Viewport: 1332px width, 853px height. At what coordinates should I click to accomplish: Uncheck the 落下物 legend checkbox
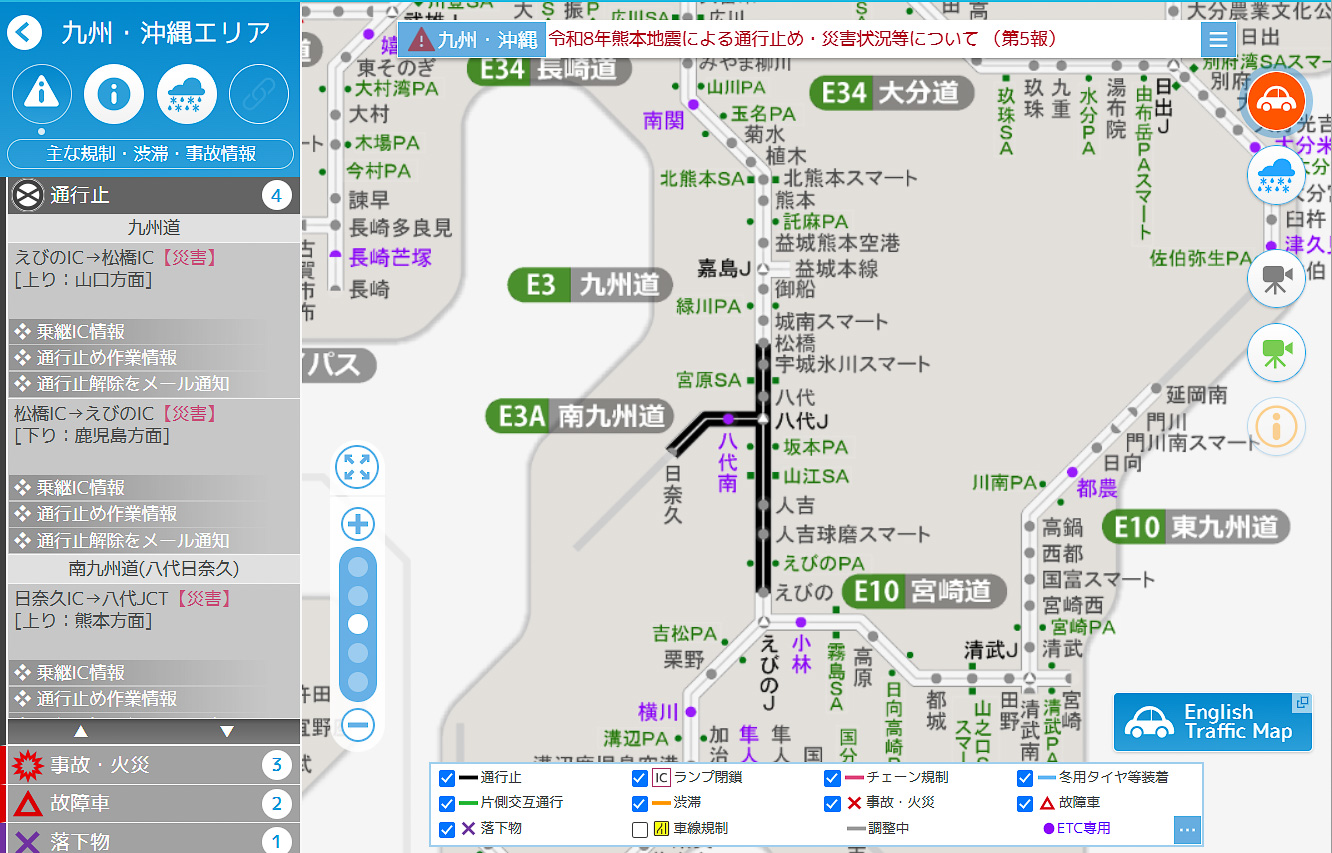pyautogui.click(x=447, y=829)
